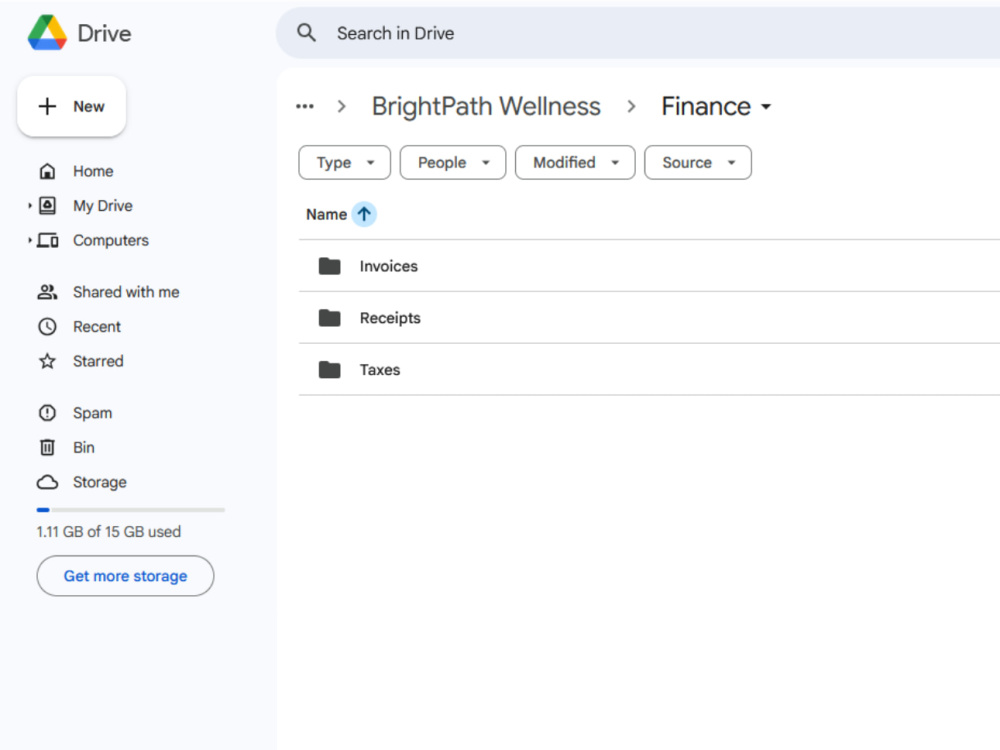Open the People filter dropdown
Viewport: 1000px width, 750px height.
click(453, 163)
